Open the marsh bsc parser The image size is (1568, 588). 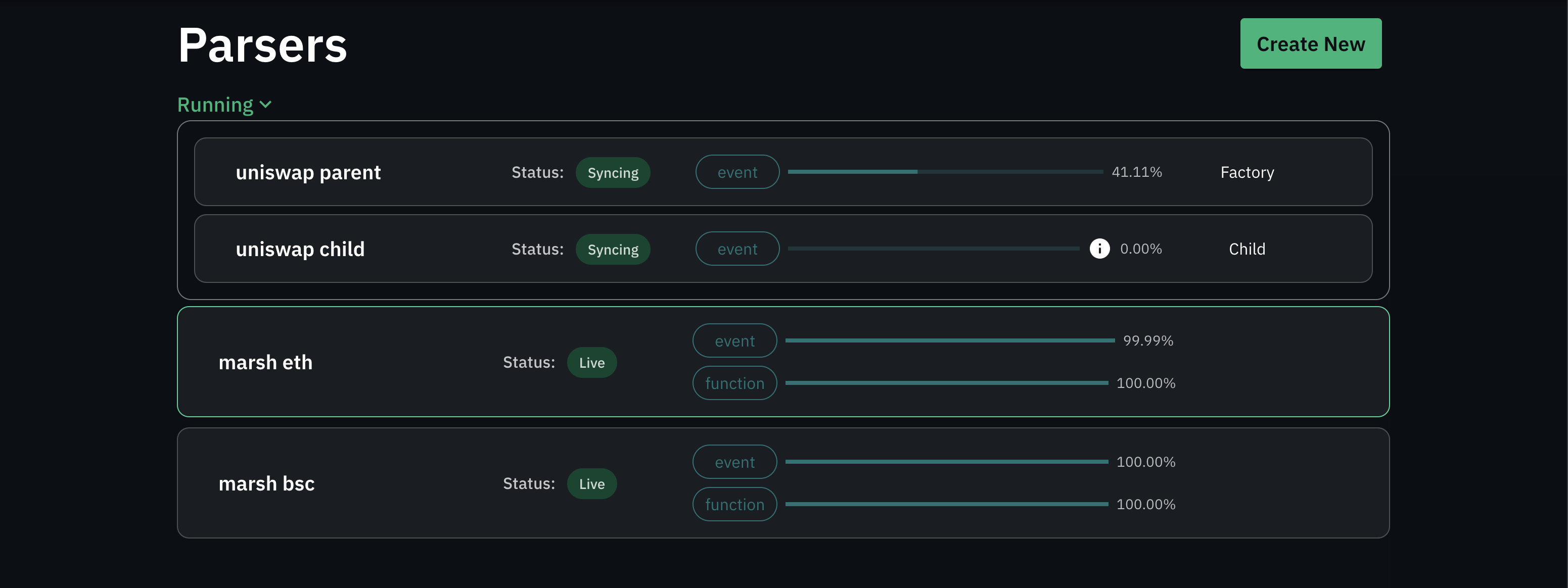coord(266,483)
